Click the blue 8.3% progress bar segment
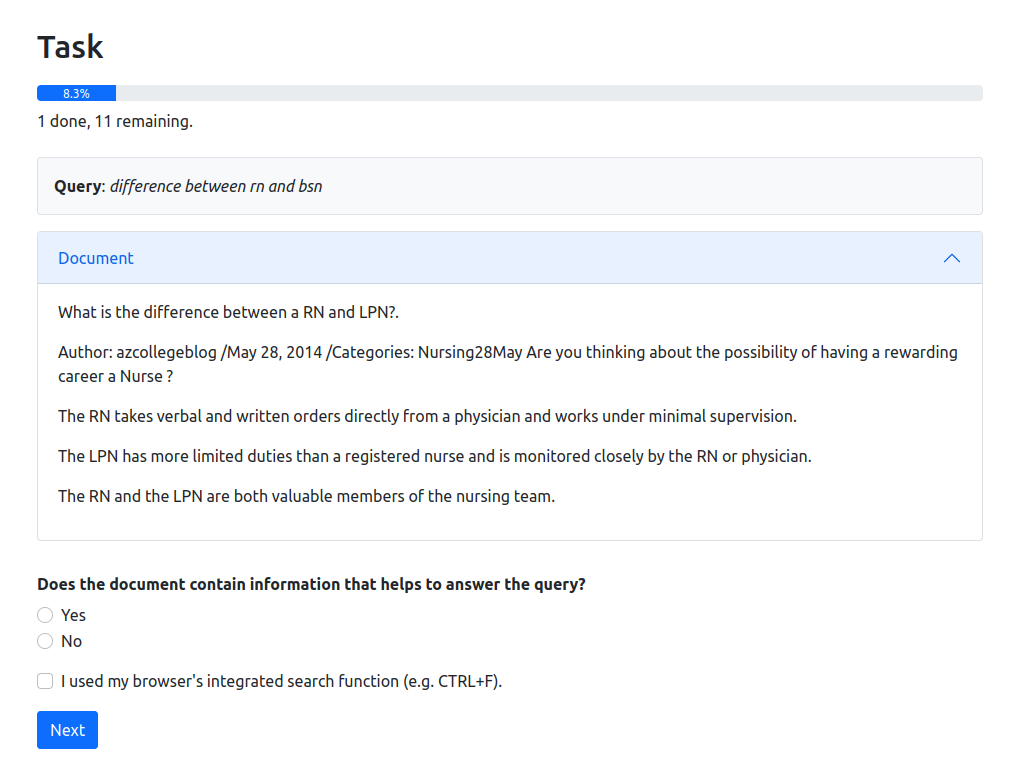The width and height of the screenshot is (1027, 782). pyautogui.click(x=76, y=93)
